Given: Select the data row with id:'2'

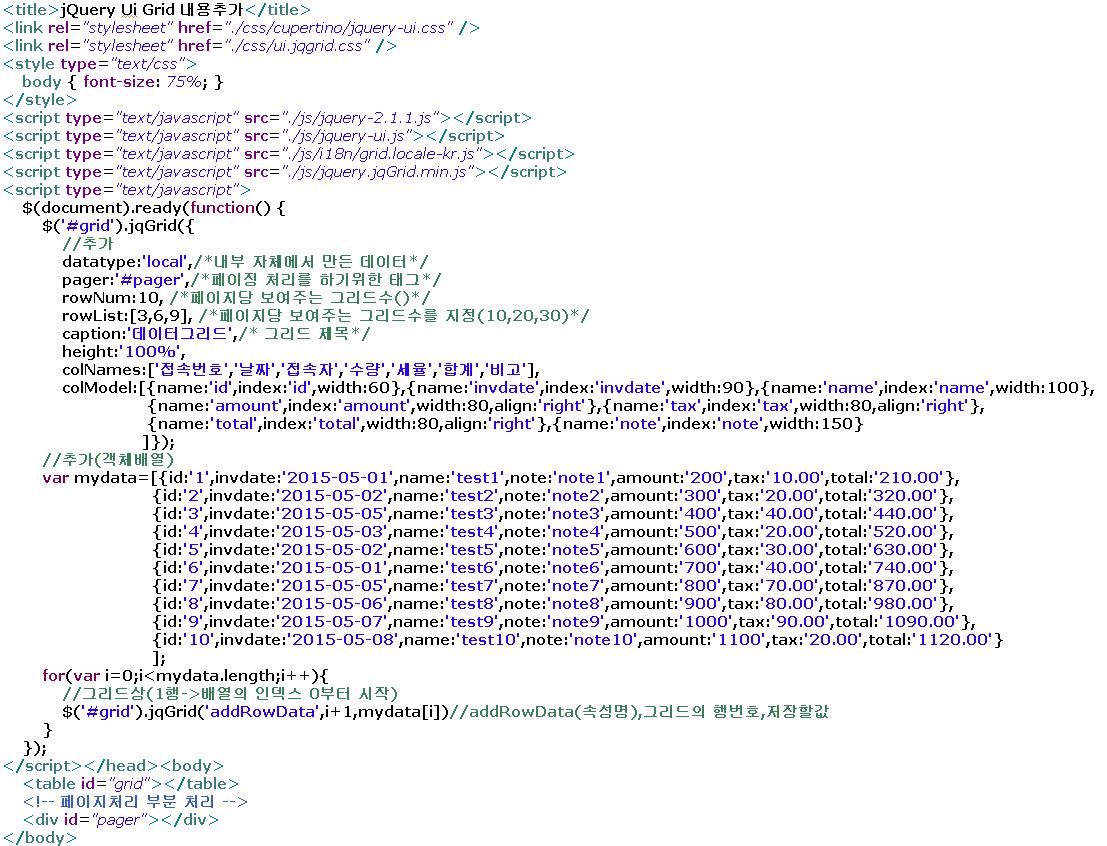Looking at the screenshot, I should pos(553,496).
